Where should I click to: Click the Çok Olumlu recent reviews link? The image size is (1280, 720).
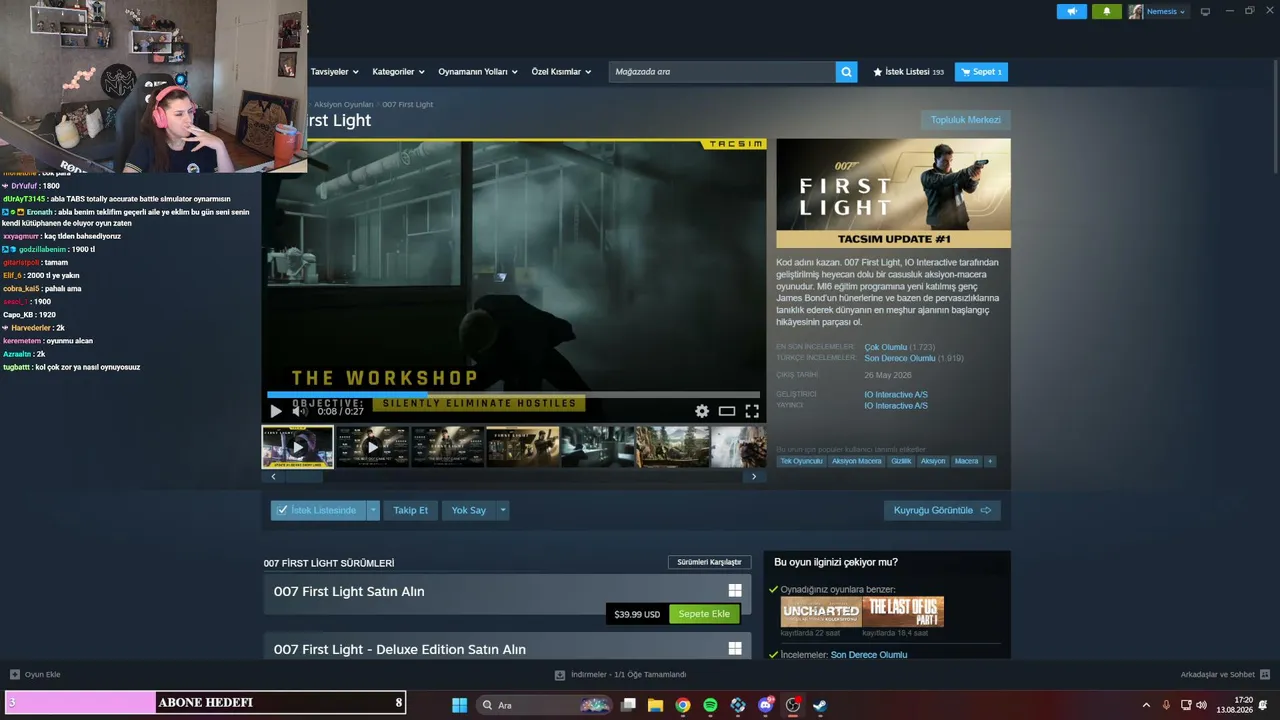point(886,347)
